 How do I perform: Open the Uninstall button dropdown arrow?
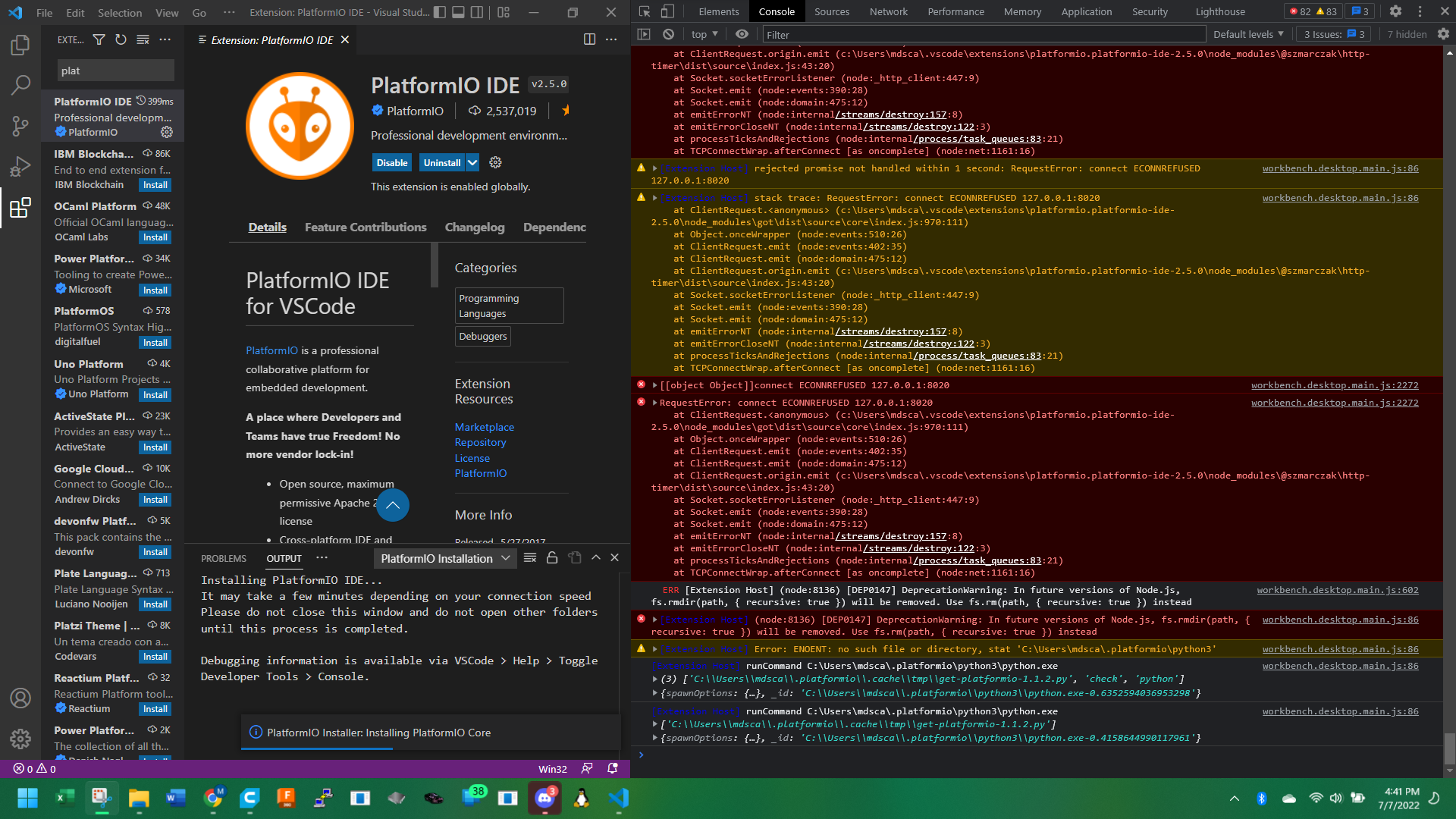click(472, 162)
